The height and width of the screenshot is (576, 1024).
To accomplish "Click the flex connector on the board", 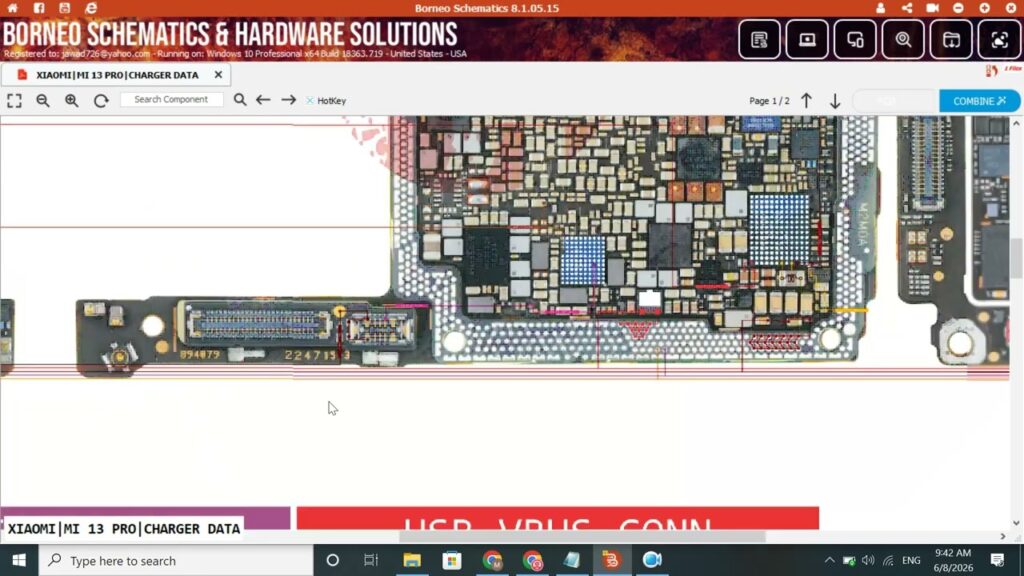I will (259, 325).
